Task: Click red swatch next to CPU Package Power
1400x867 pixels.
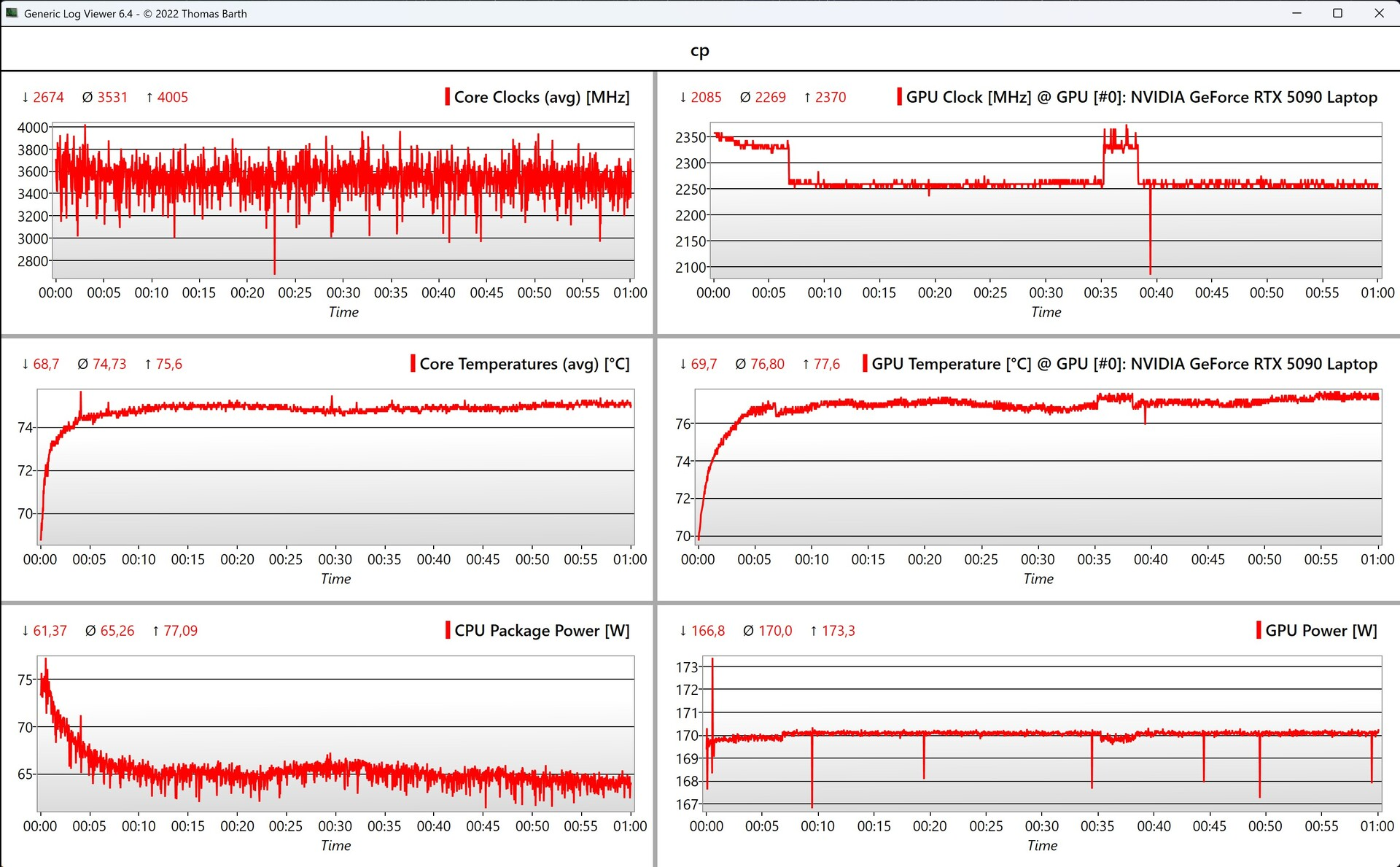Action: point(448,631)
